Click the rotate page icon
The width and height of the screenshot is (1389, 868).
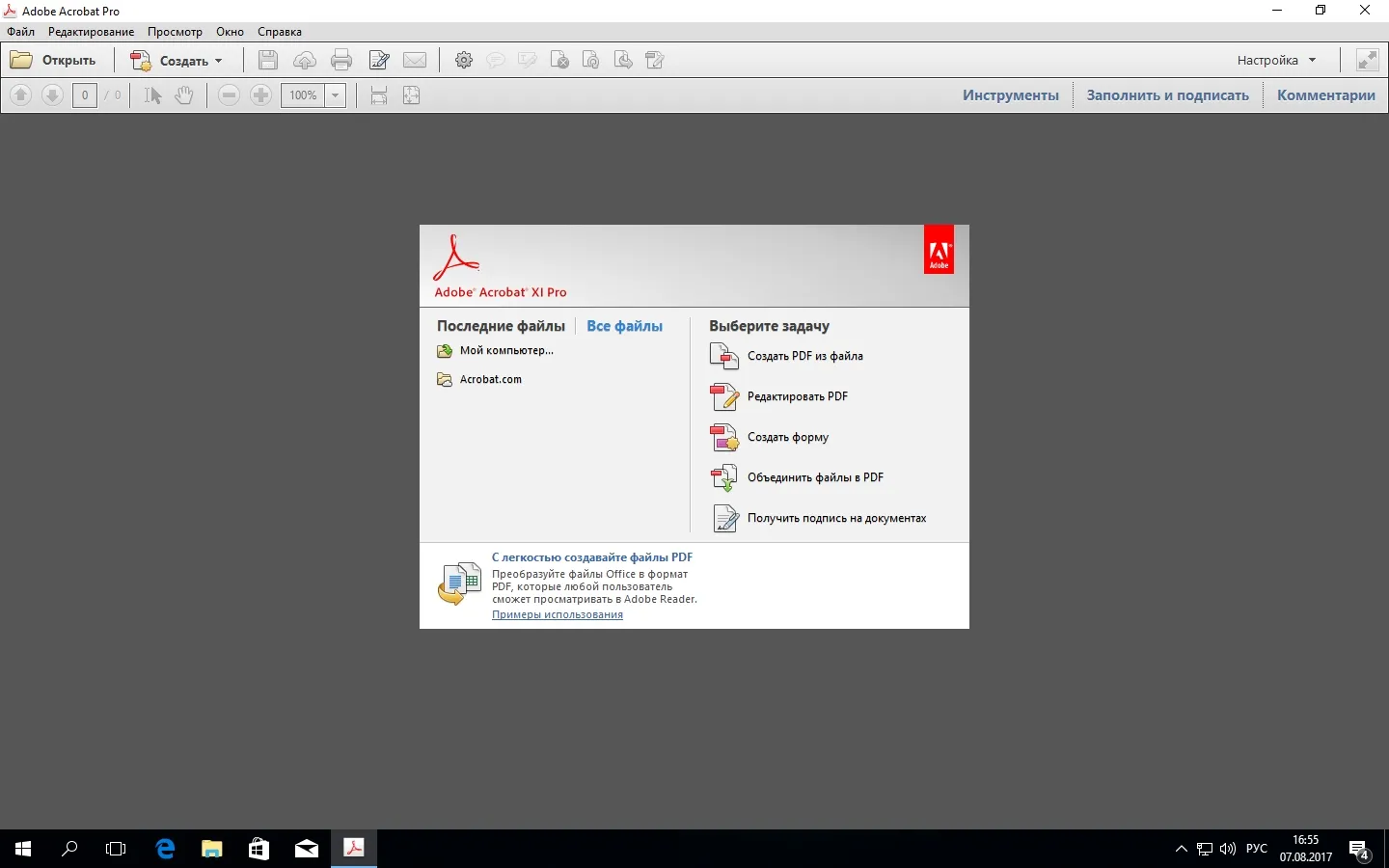pyautogui.click(x=591, y=60)
